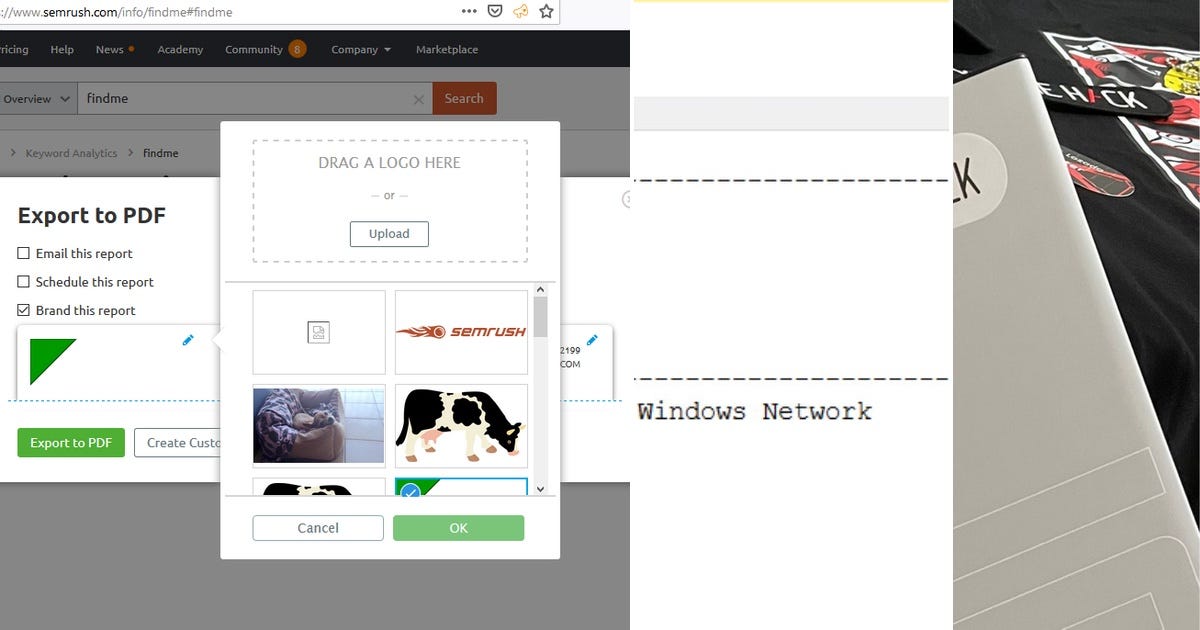This screenshot has width=1200, height=630.
Task: Click the selected green triangle logo thumbnail
Action: coord(461,487)
